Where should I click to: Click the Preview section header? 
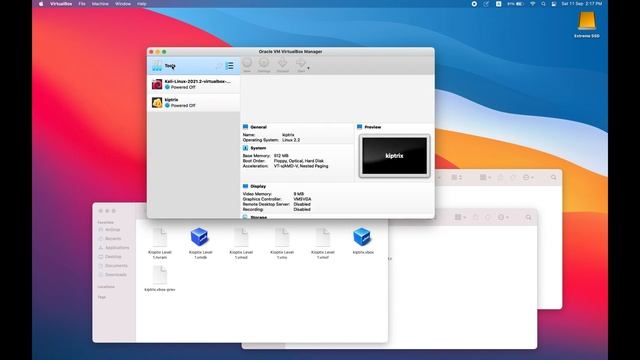click(373, 127)
